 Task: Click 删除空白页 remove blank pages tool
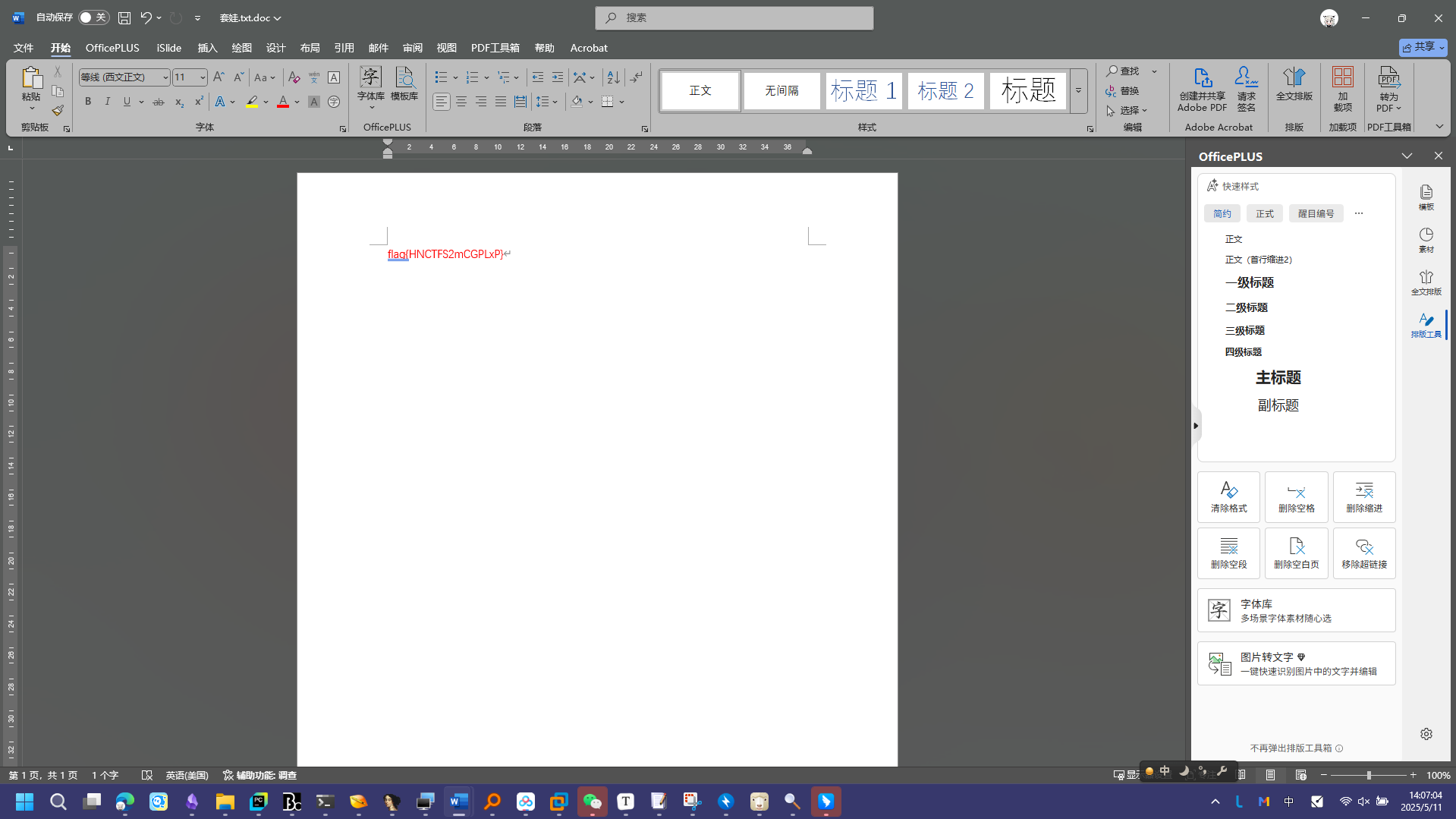pos(1296,553)
